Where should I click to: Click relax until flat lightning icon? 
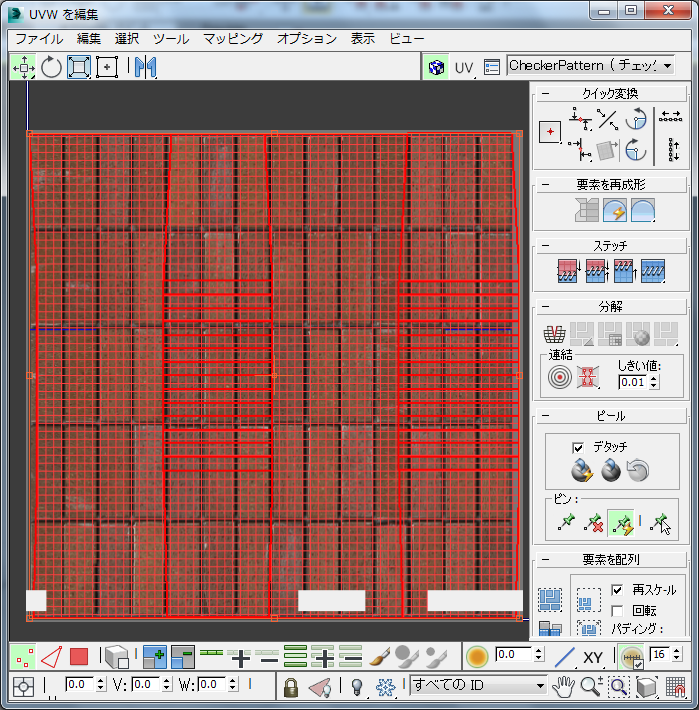pos(614,210)
